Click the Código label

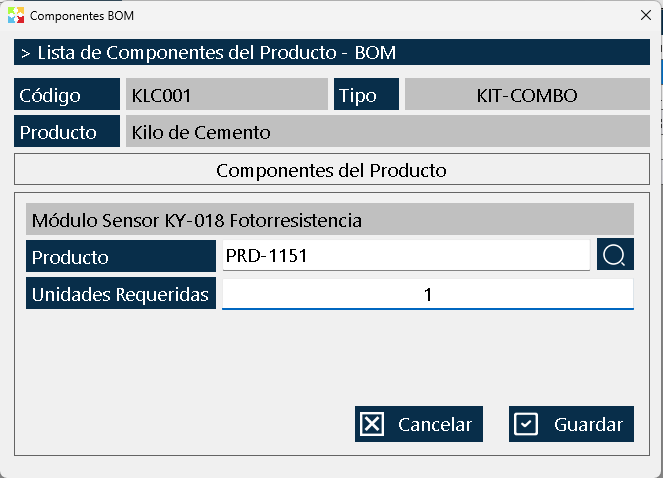coord(67,94)
